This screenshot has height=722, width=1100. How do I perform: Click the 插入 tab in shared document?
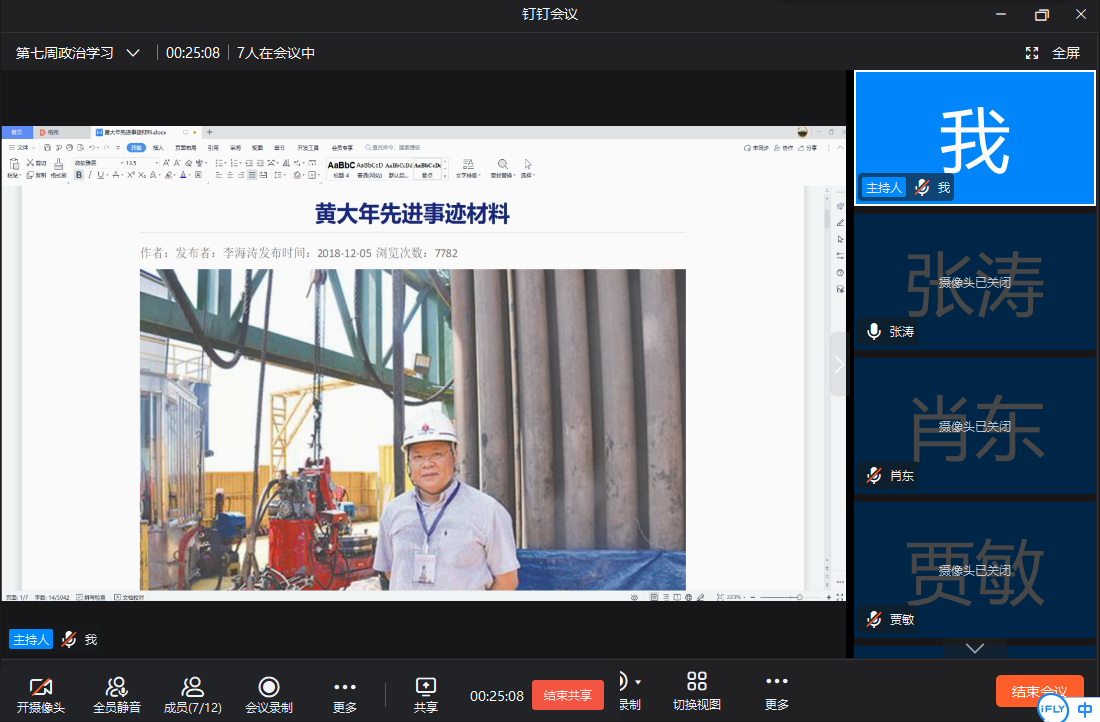pyautogui.click(x=158, y=147)
